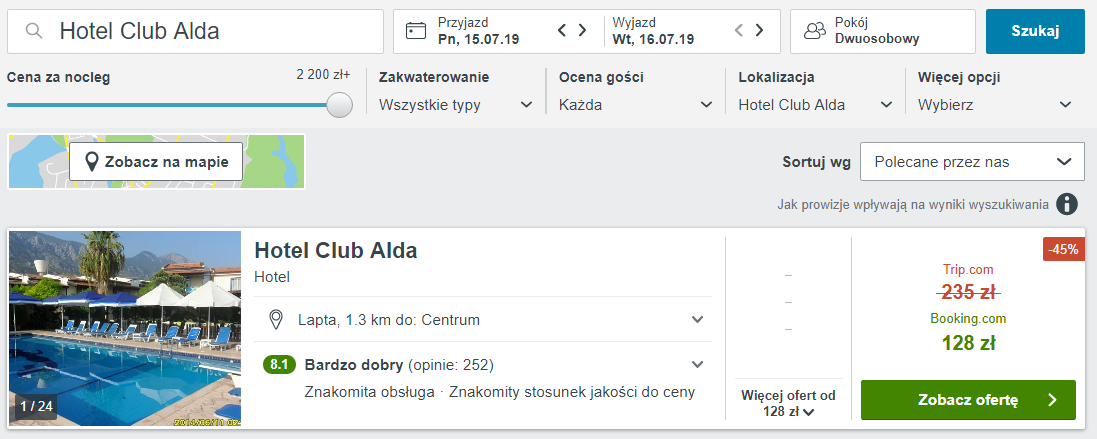Click Zobacz na mapie button
The width and height of the screenshot is (1097, 439).
(156, 162)
